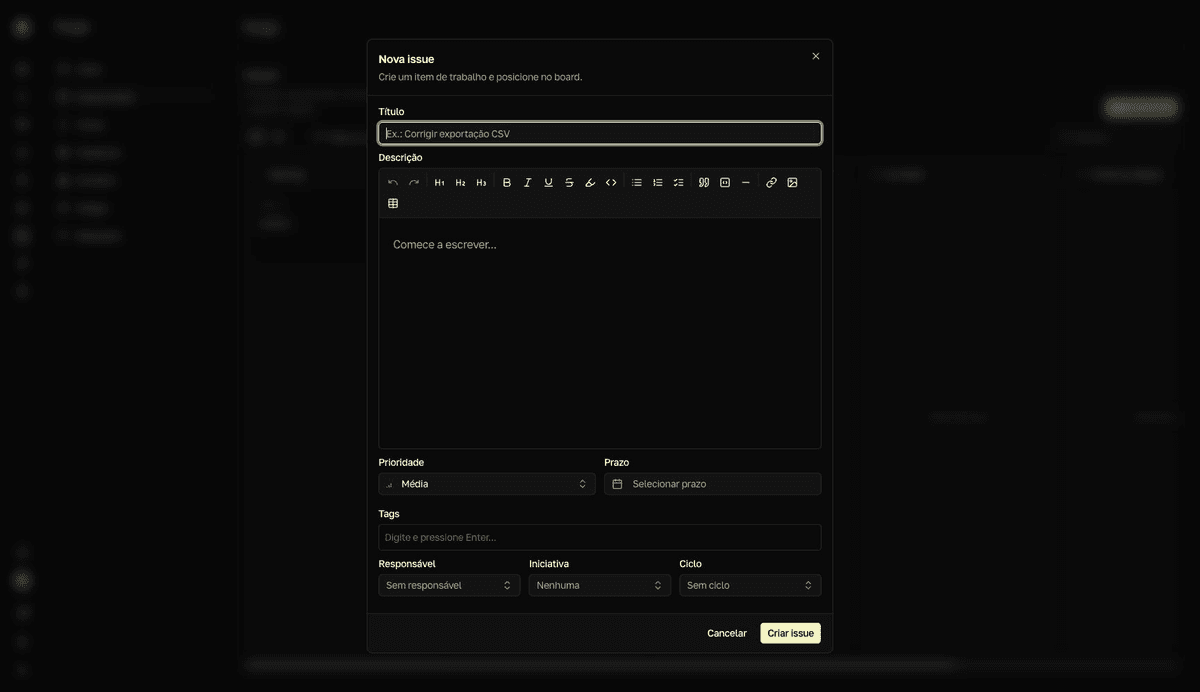The height and width of the screenshot is (692, 1200).
Task: Insert a task checklist
Action: (x=679, y=183)
